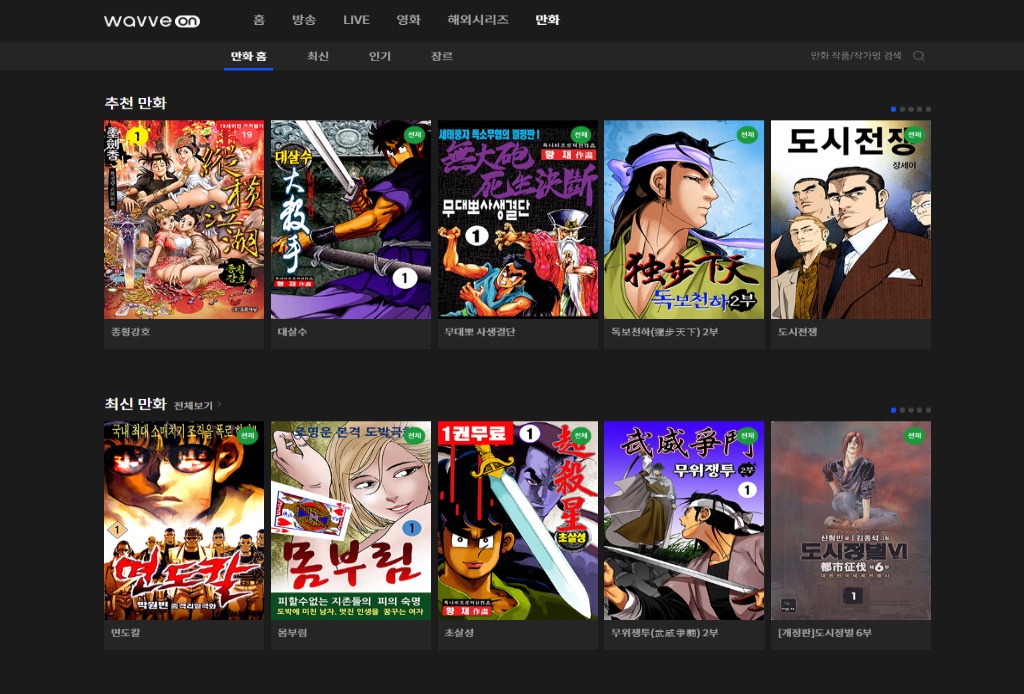Viewport: 1024px width, 694px height.
Task: Select the 영화 menu item
Action: (x=408, y=20)
